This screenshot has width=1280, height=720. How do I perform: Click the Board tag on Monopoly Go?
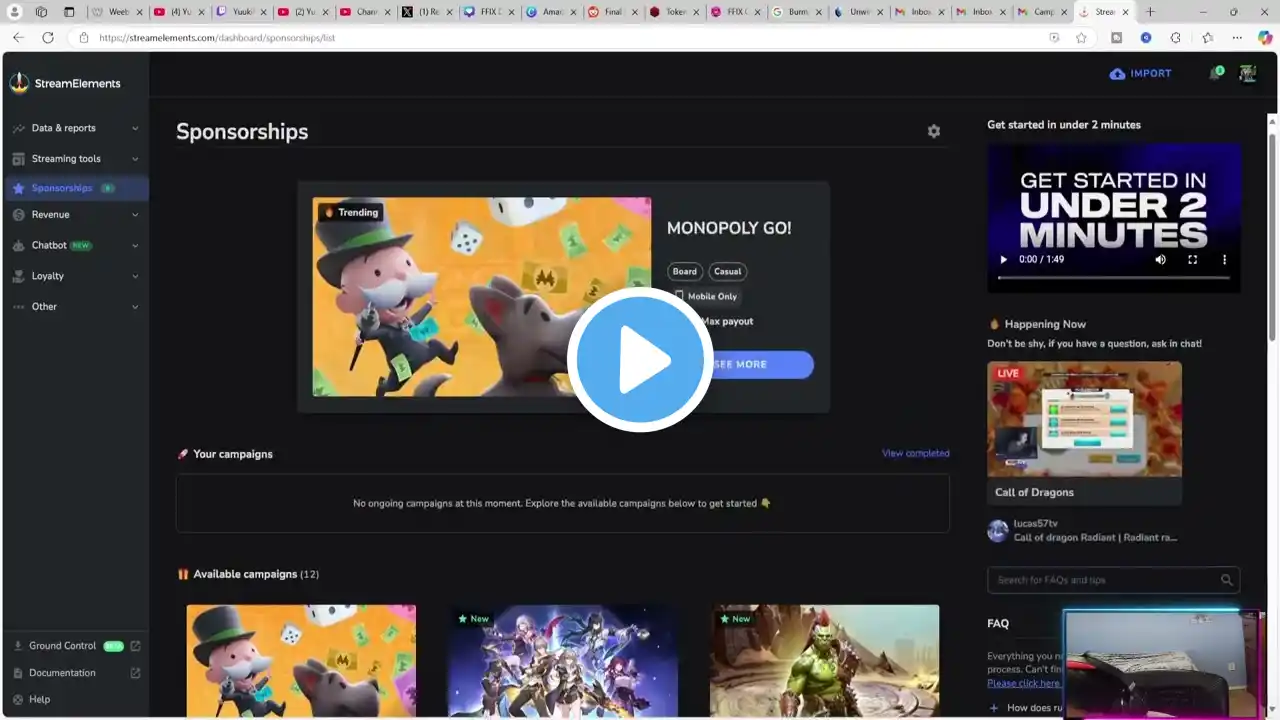point(685,271)
